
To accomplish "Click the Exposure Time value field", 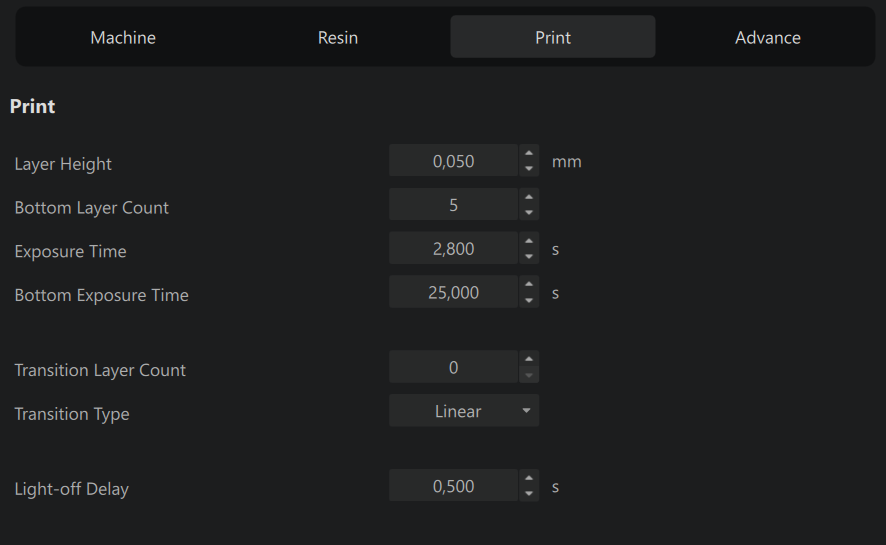I will [x=454, y=248].
